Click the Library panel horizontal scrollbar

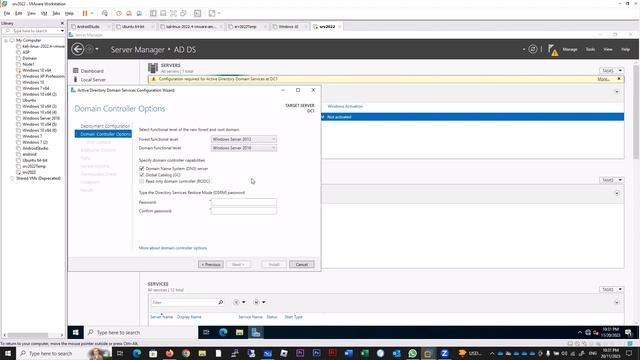(x=28, y=335)
